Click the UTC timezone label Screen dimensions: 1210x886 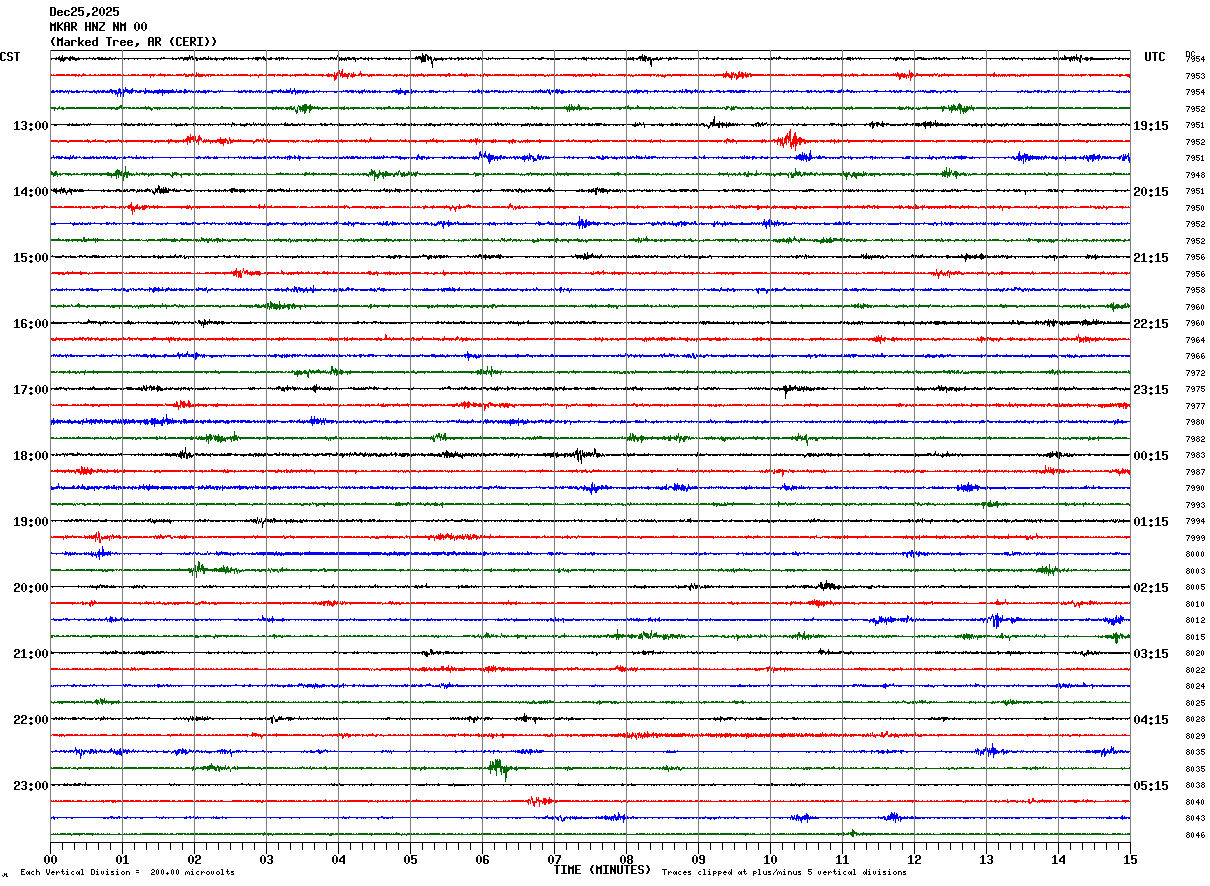(x=1155, y=57)
